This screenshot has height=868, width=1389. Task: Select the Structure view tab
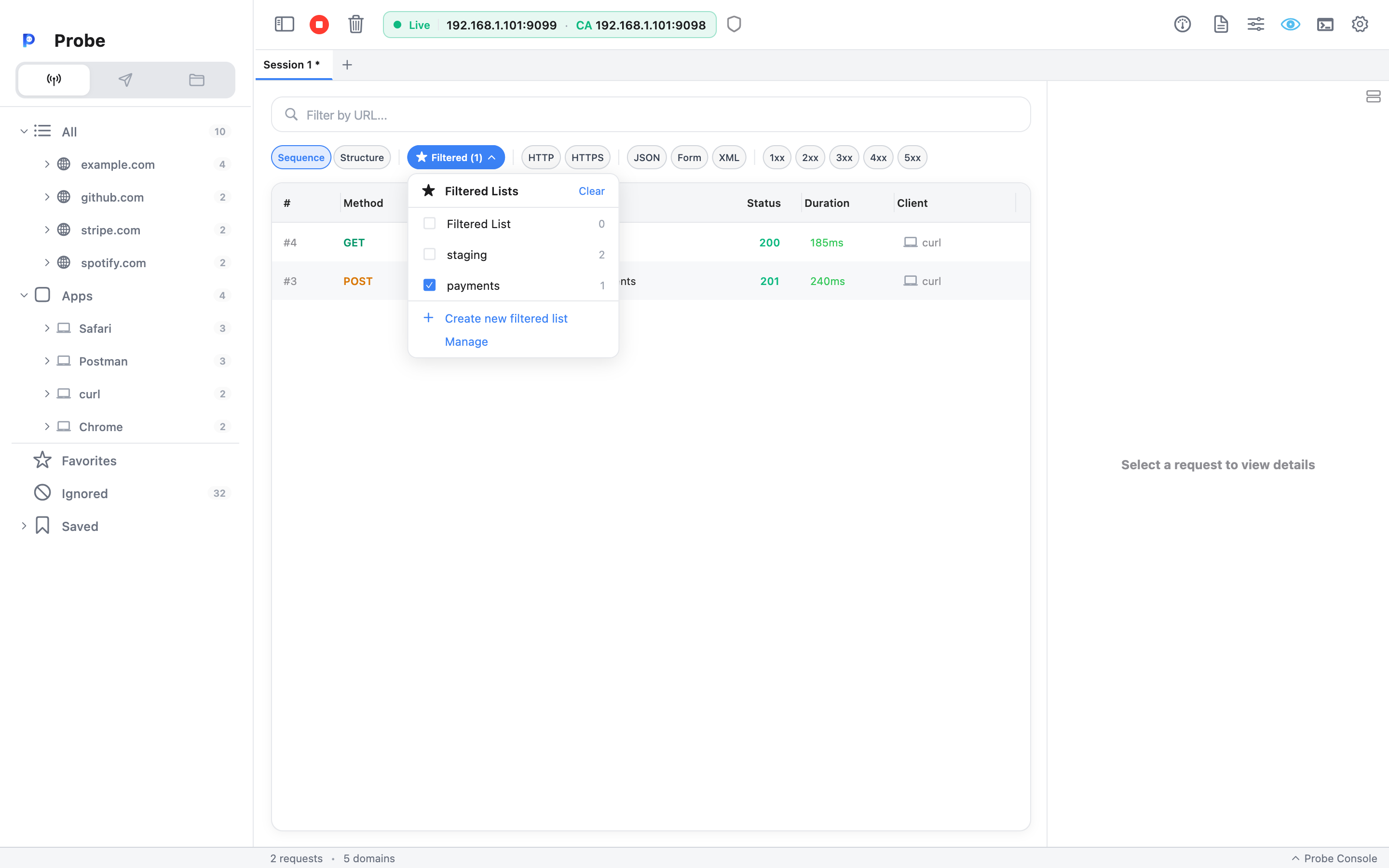coord(362,157)
